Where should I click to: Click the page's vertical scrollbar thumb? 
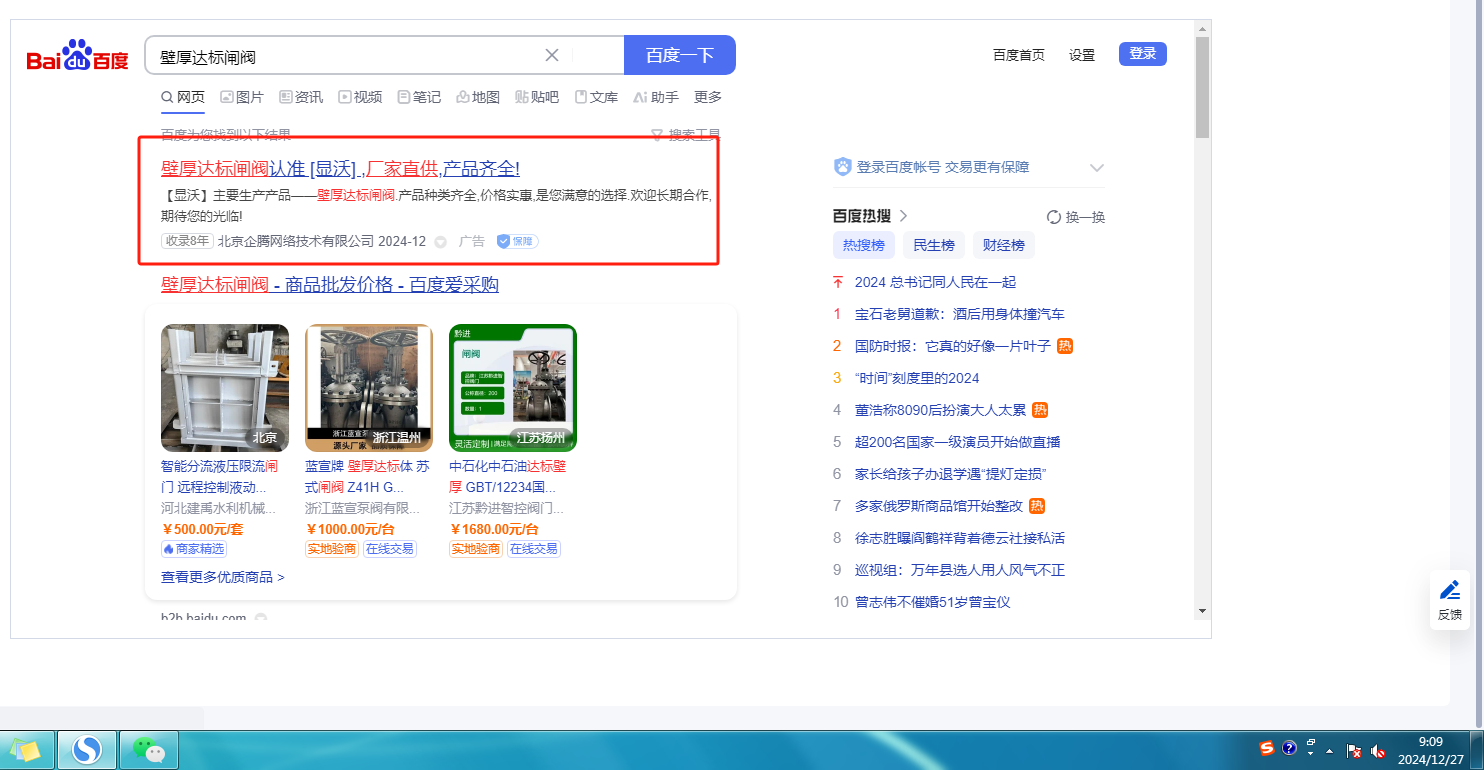pos(1202,88)
